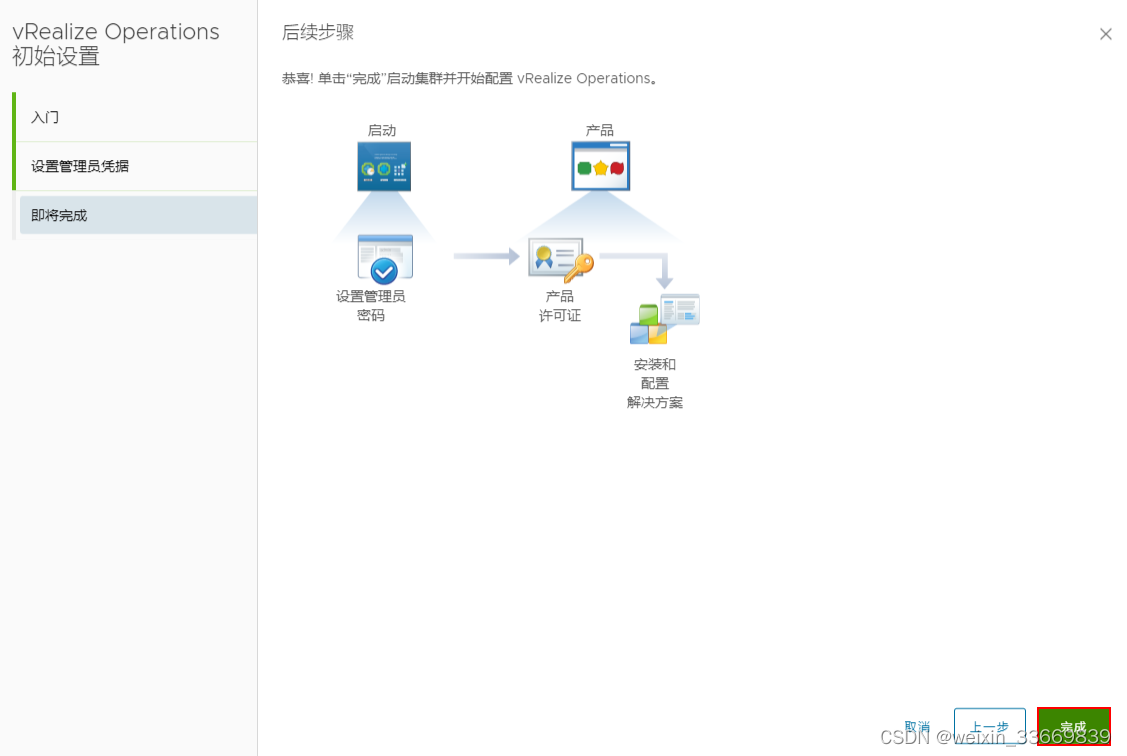Close the wizard with the X icon
This screenshot has height=756, width=1127.
[x=1105, y=34]
